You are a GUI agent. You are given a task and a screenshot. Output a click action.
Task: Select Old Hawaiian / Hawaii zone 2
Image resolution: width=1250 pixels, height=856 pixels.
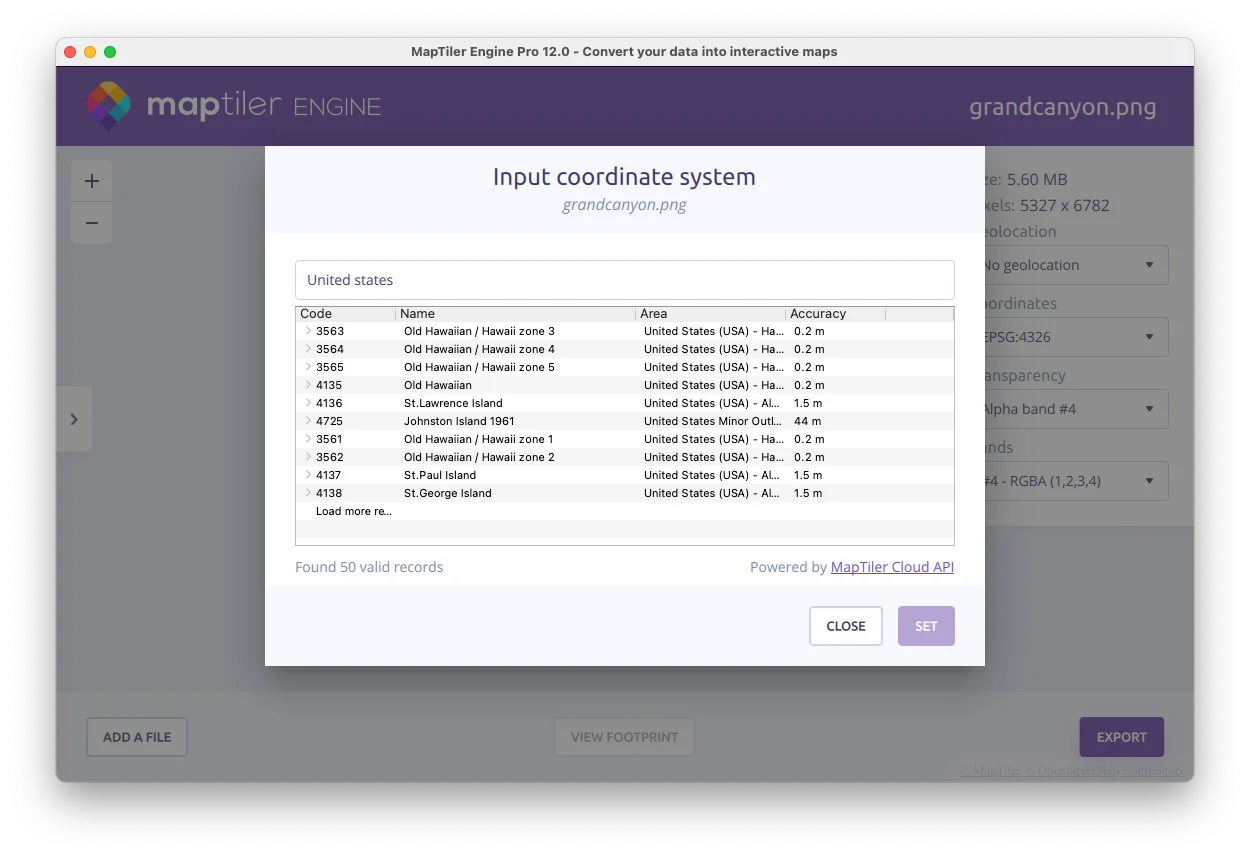(479, 457)
